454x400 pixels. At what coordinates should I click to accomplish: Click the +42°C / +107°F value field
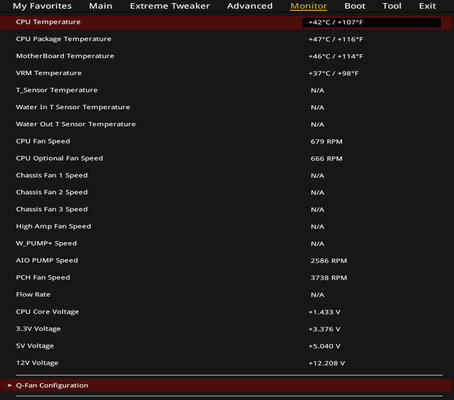pyautogui.click(x=371, y=22)
